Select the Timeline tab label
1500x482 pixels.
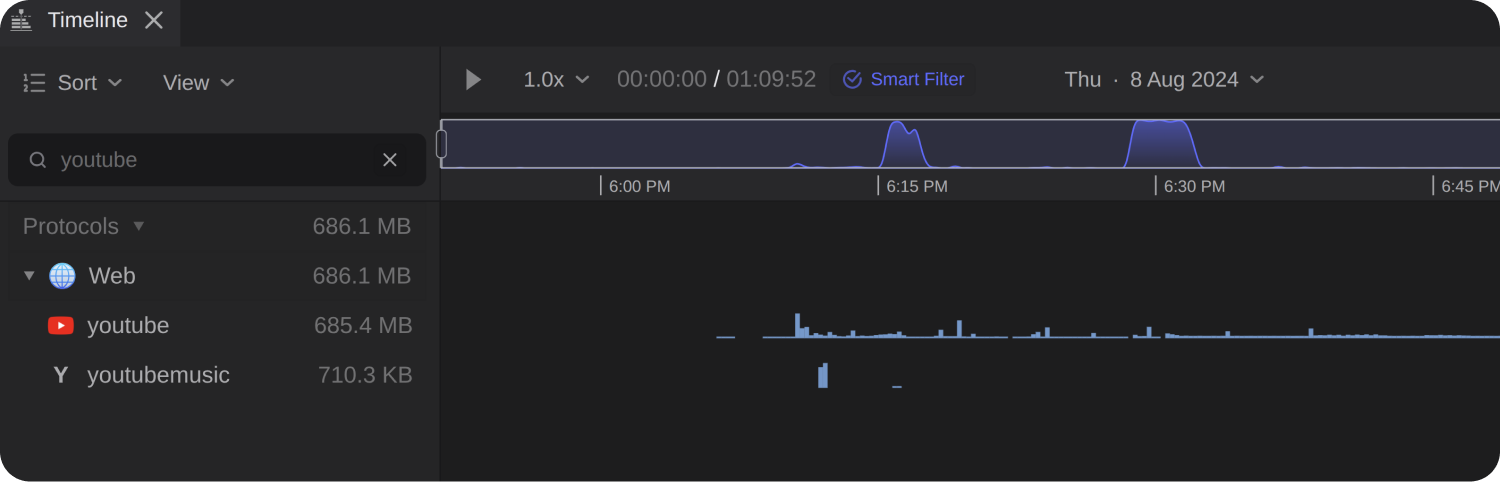[88, 20]
